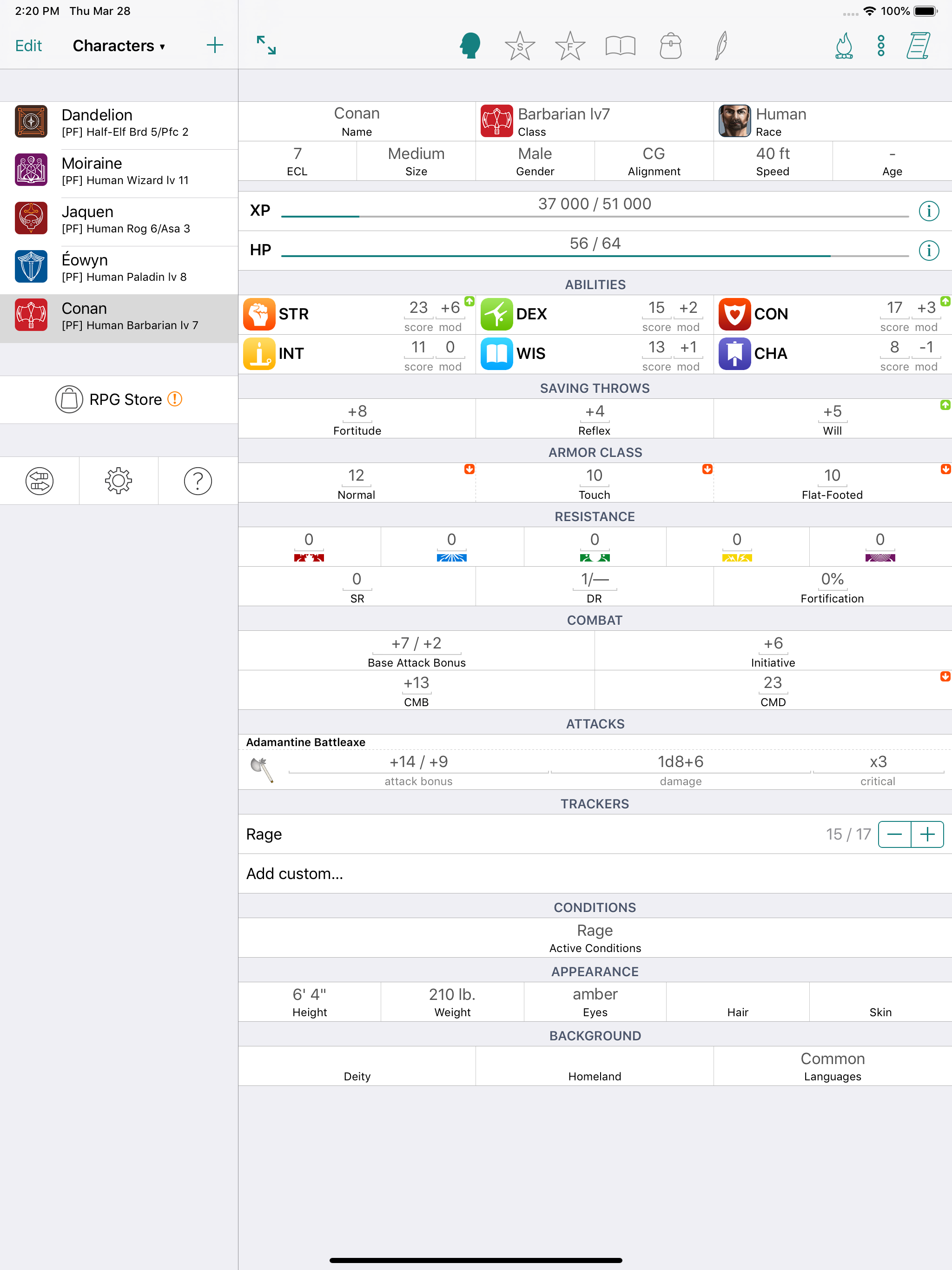Show HP info
The height and width of the screenshot is (1270, 952).
click(x=929, y=250)
